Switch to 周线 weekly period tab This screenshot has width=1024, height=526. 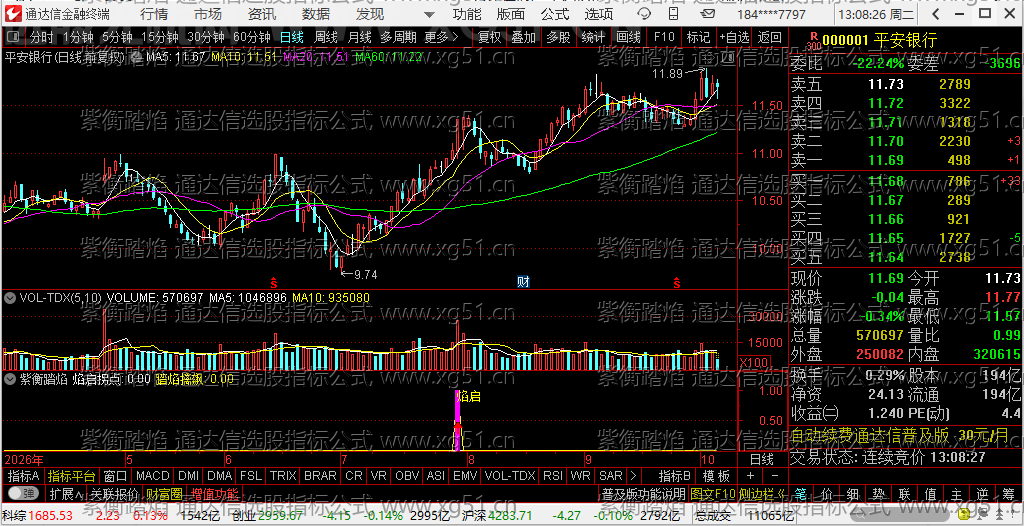[x=326, y=37]
